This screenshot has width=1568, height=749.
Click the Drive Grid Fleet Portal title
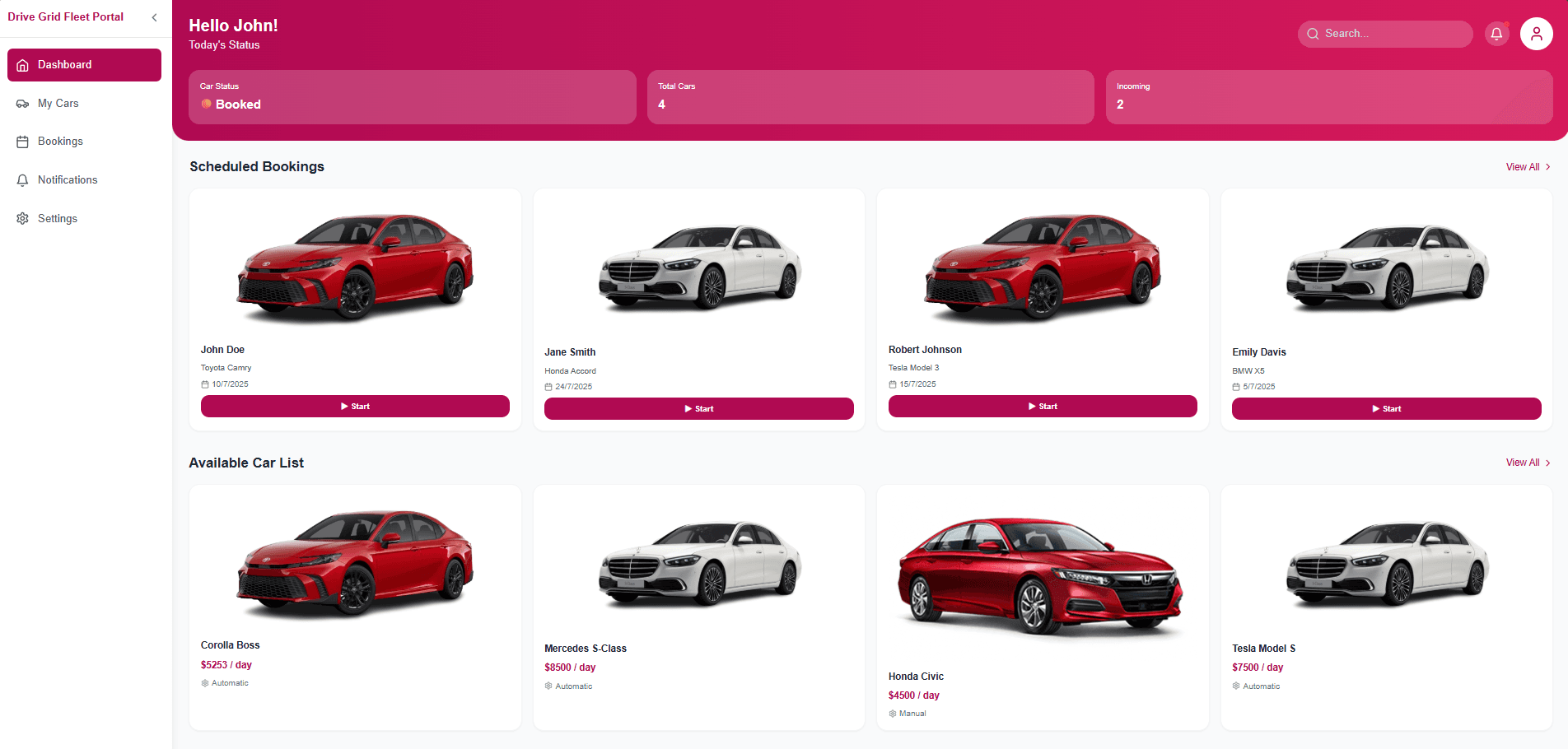pyautogui.click(x=66, y=17)
